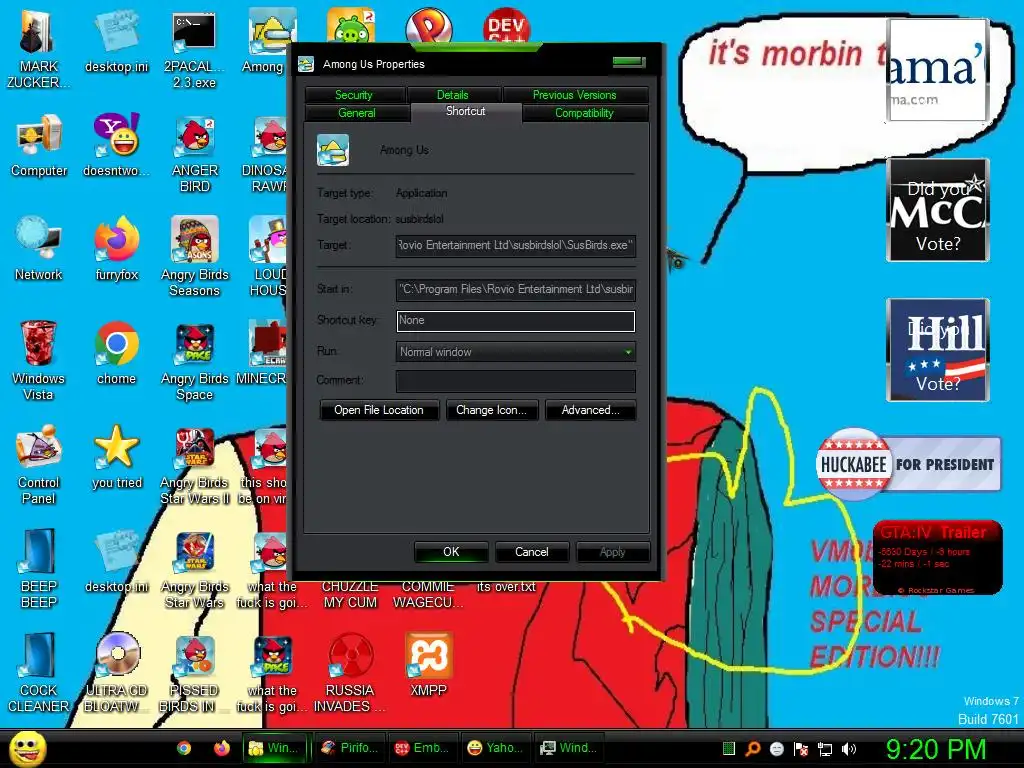Screen dimensions: 1024x768
Task: Switch to the Details tab
Action: (x=453, y=95)
